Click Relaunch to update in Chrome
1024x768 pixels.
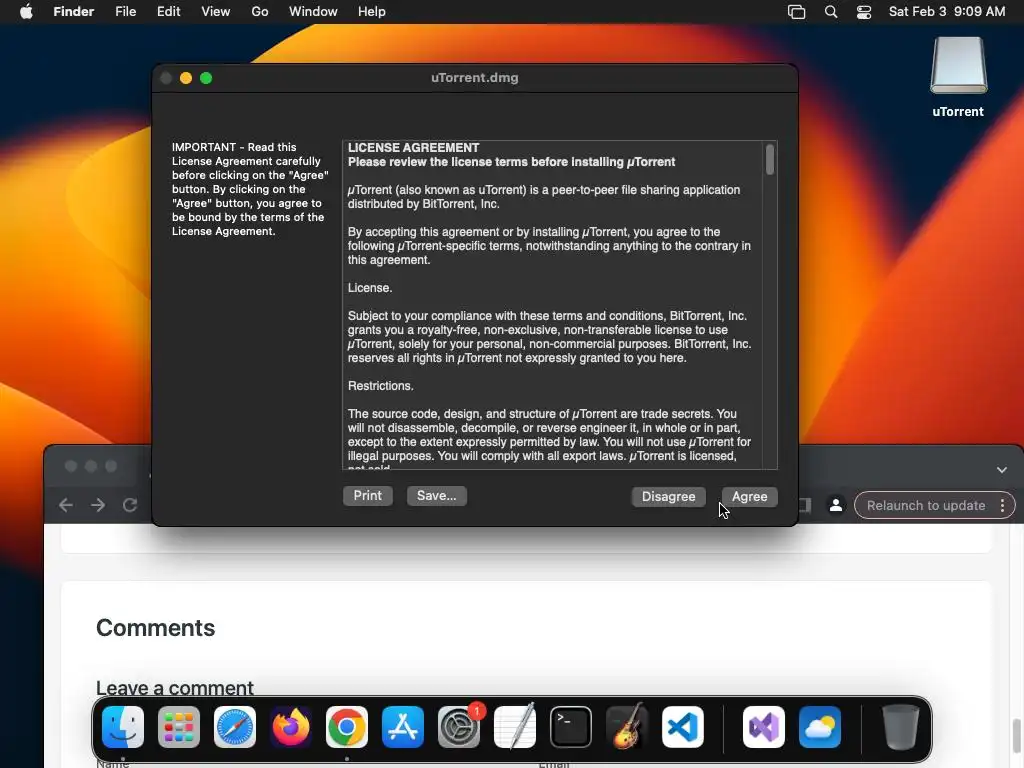click(x=925, y=505)
